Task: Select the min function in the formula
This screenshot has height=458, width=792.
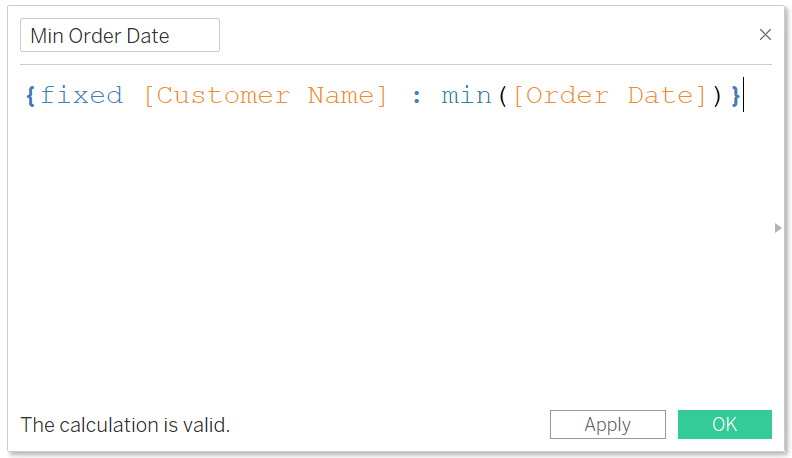Action: (466, 96)
